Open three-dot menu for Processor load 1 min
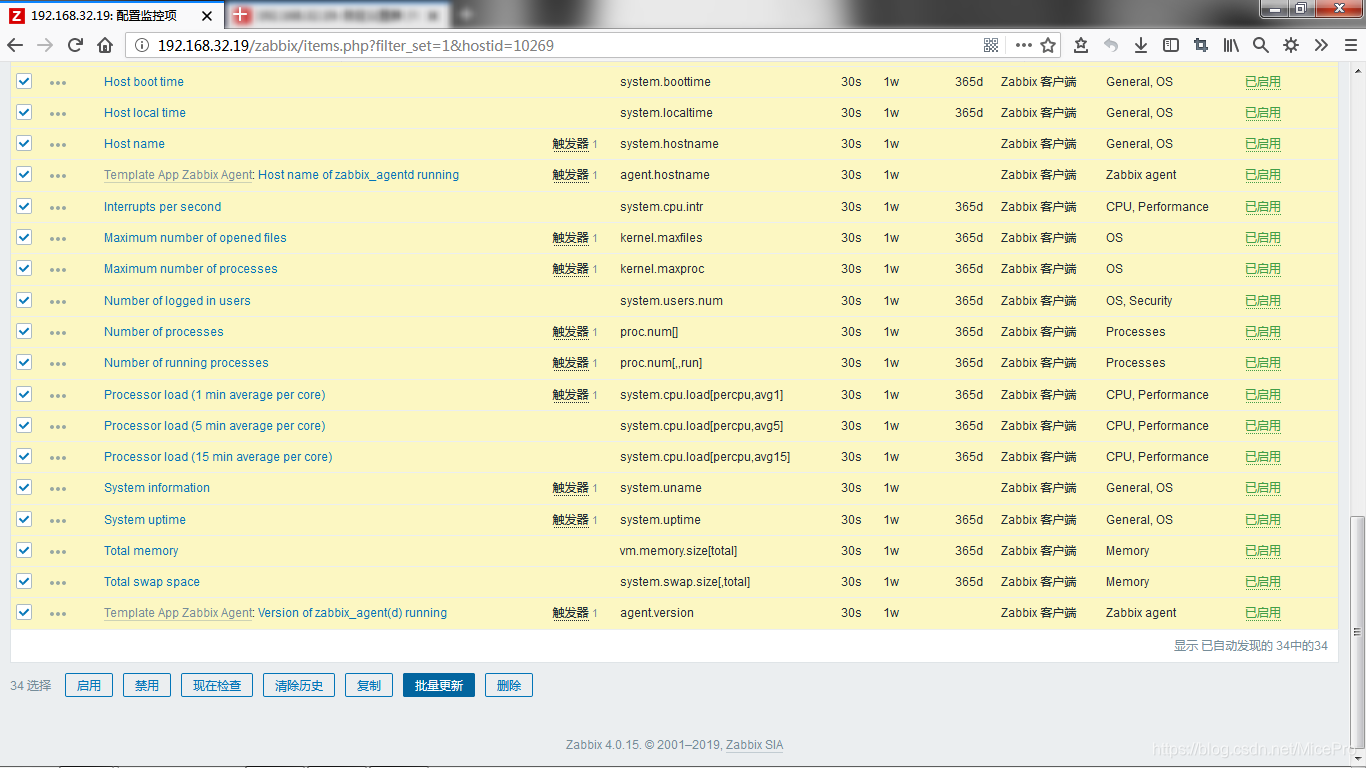The image size is (1366, 768). [x=58, y=395]
